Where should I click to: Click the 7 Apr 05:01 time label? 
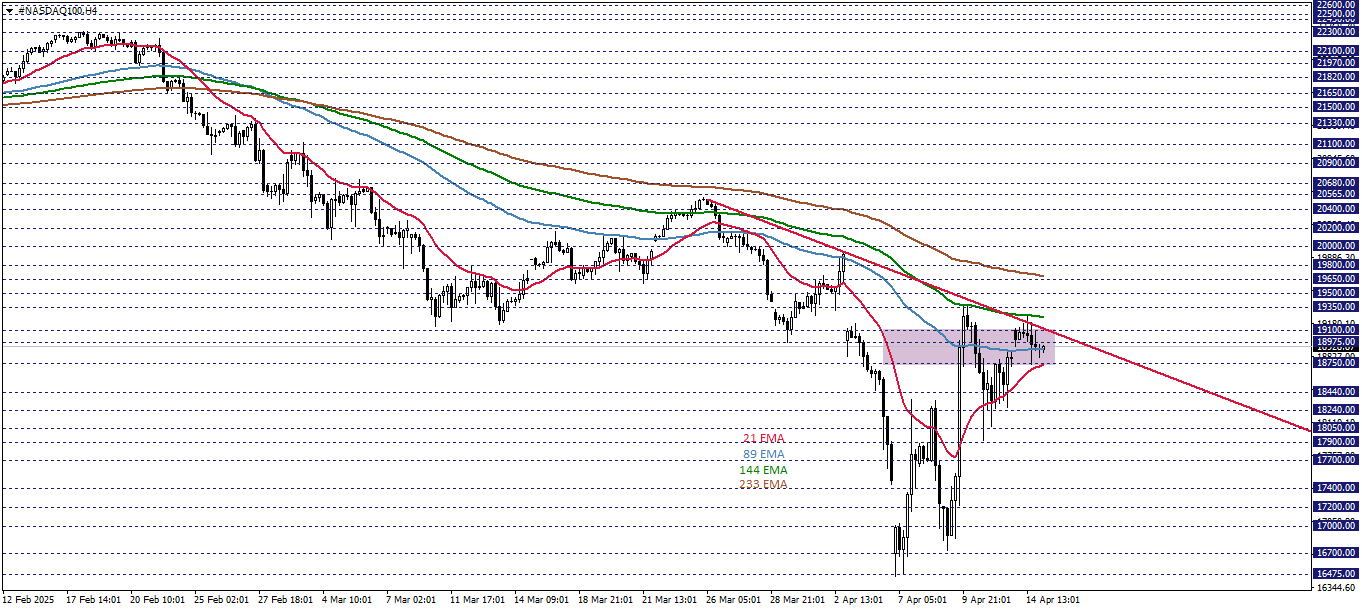[x=924, y=600]
